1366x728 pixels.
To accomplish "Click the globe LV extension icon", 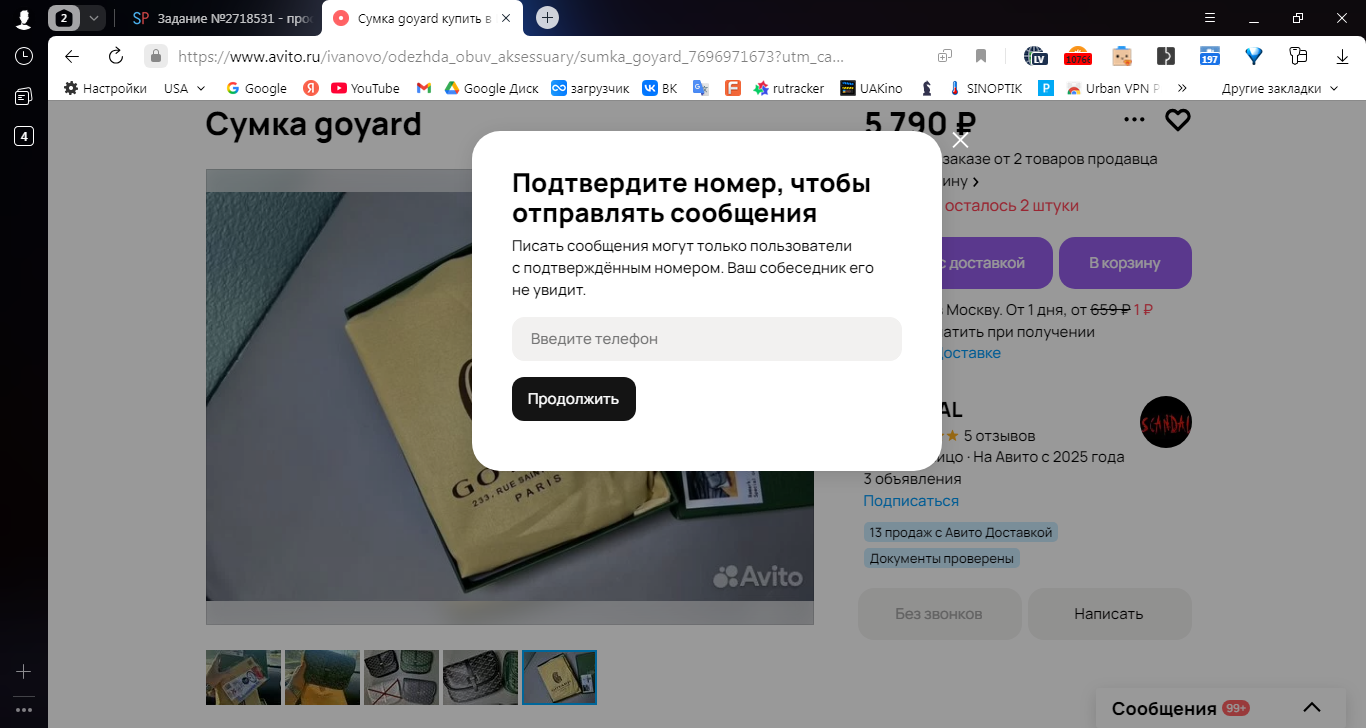I will coord(1034,56).
